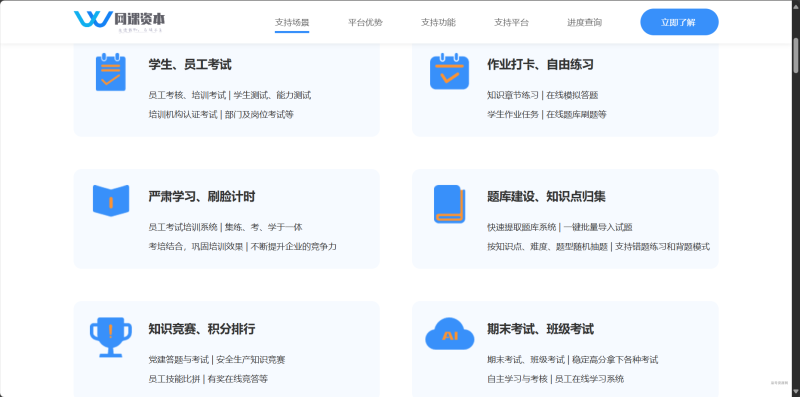Click the line 快速提取题库系统 | 一键批量导入试题
The image size is (800, 397).
point(560,227)
